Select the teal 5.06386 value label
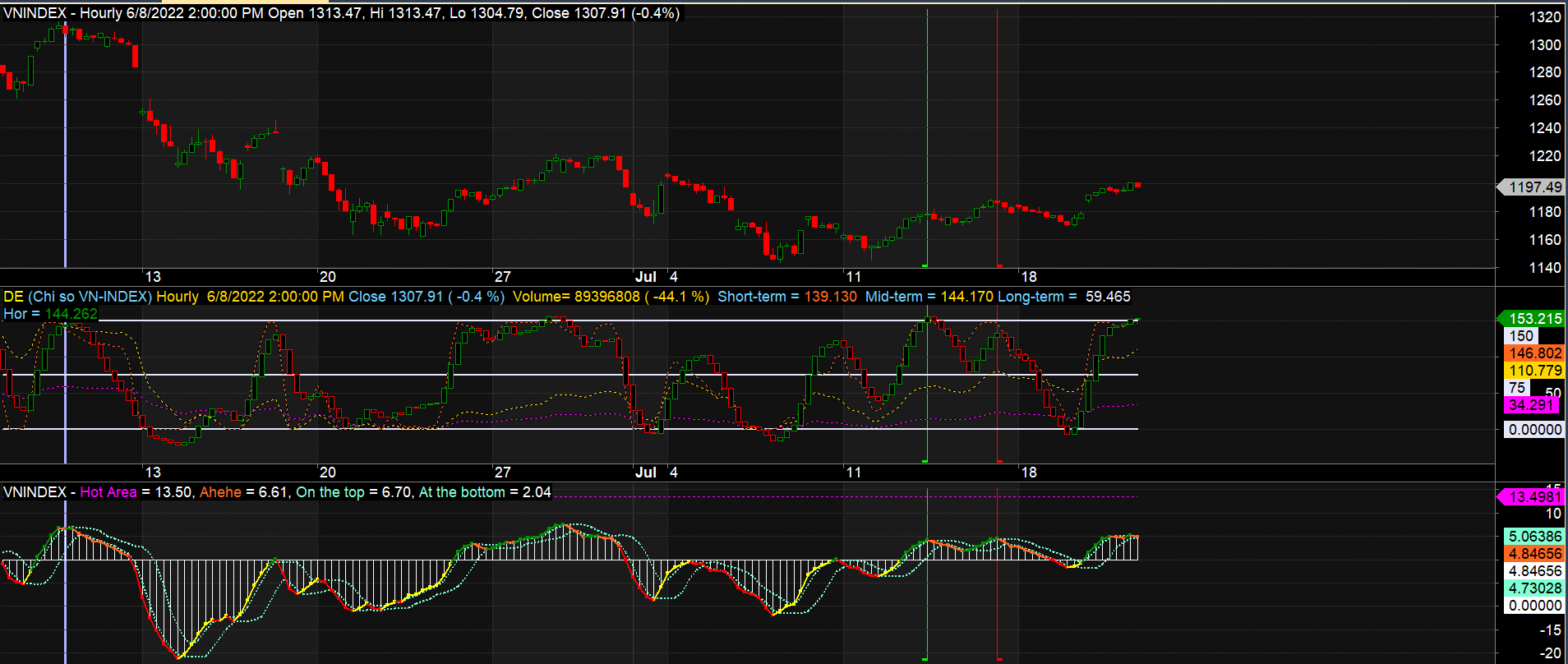 click(x=1534, y=536)
